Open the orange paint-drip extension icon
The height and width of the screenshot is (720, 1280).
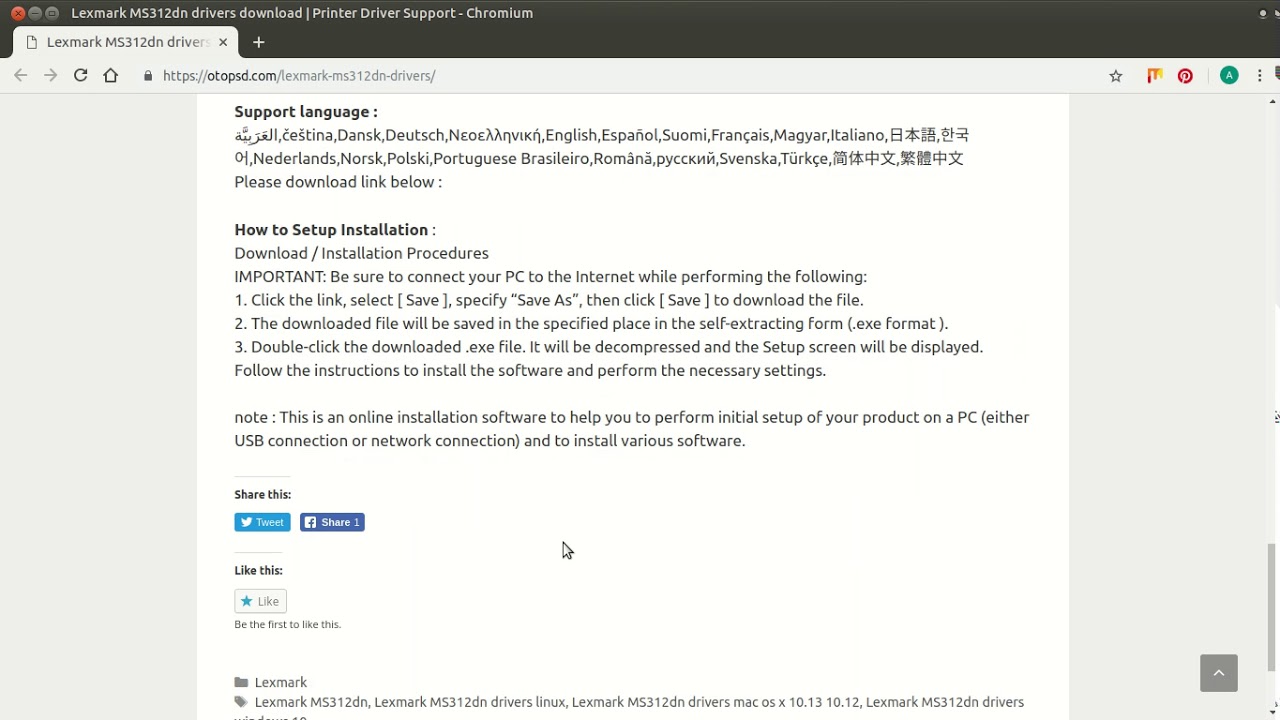coord(1155,76)
